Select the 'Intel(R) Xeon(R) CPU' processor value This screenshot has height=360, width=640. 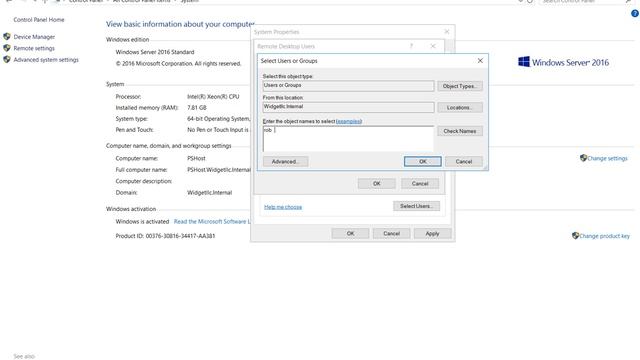click(x=213, y=97)
